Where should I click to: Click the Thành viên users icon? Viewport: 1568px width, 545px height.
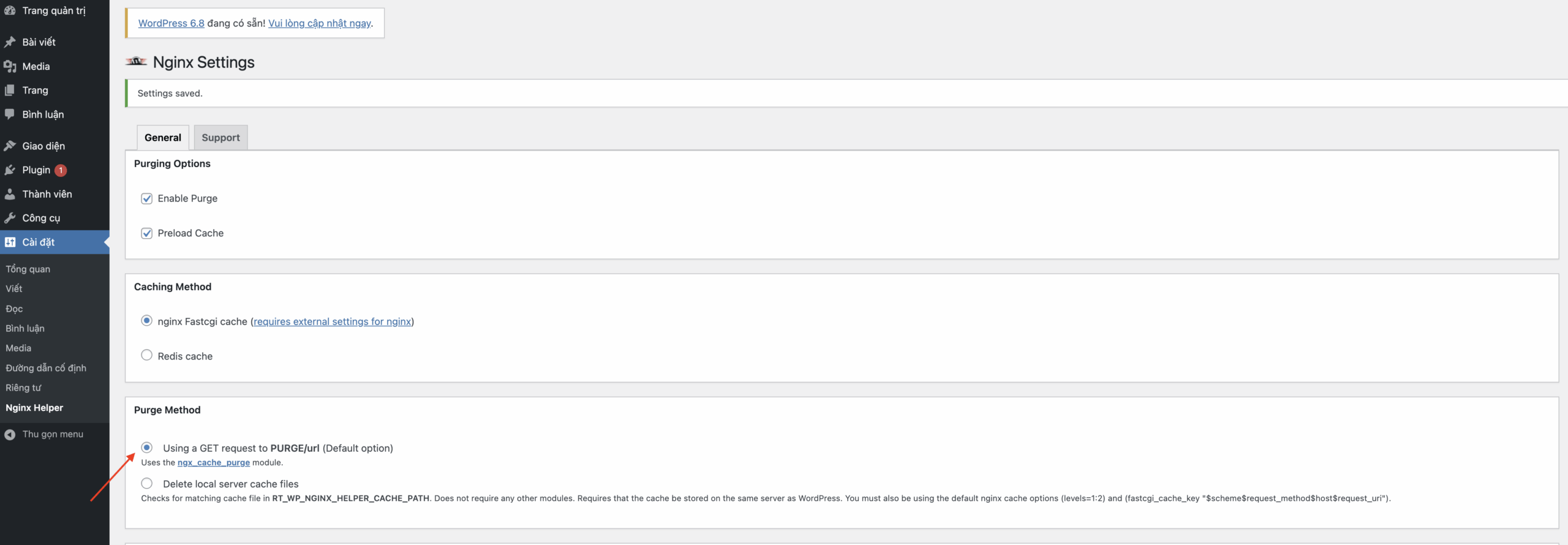pyautogui.click(x=10, y=194)
